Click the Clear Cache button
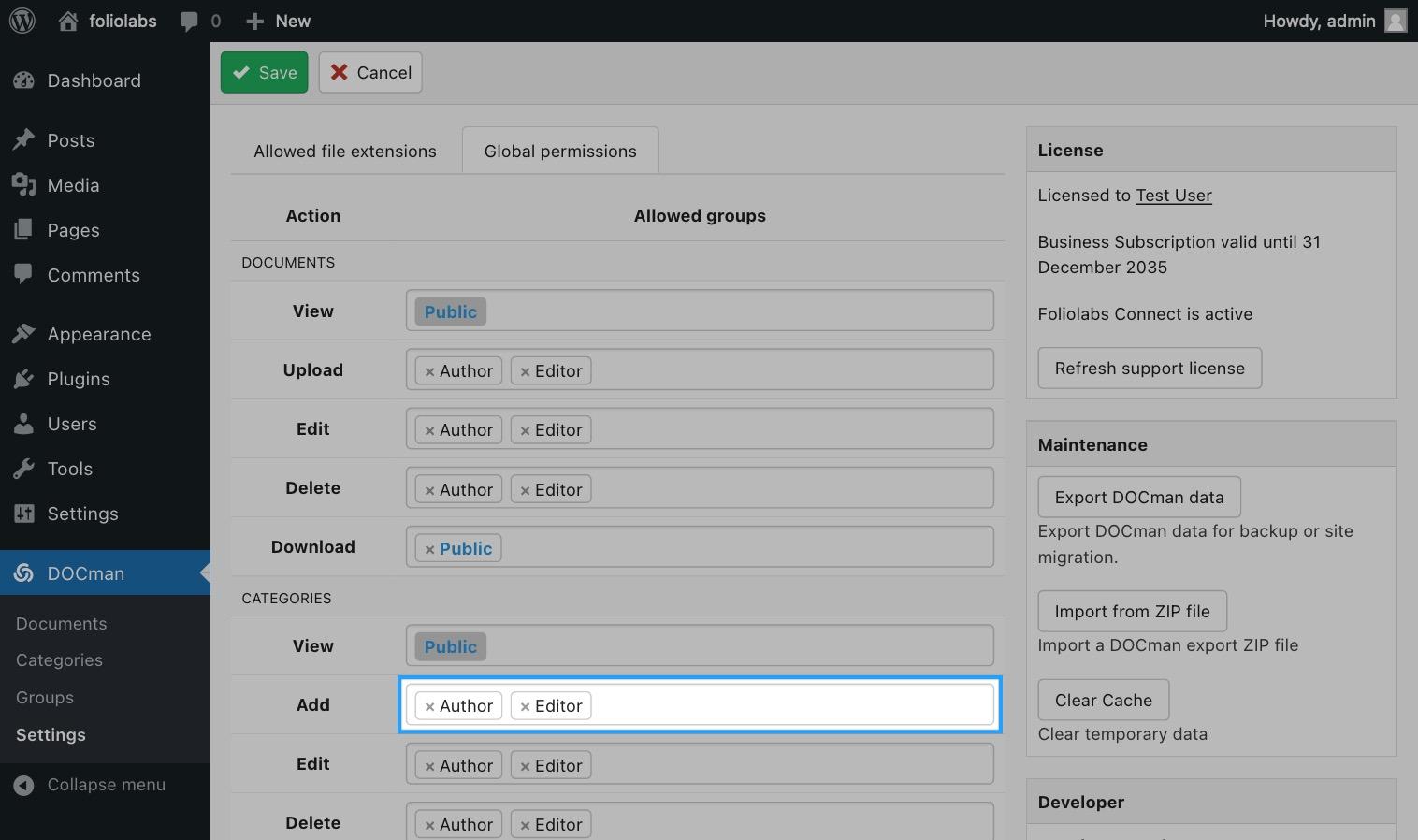1418x840 pixels. point(1104,700)
